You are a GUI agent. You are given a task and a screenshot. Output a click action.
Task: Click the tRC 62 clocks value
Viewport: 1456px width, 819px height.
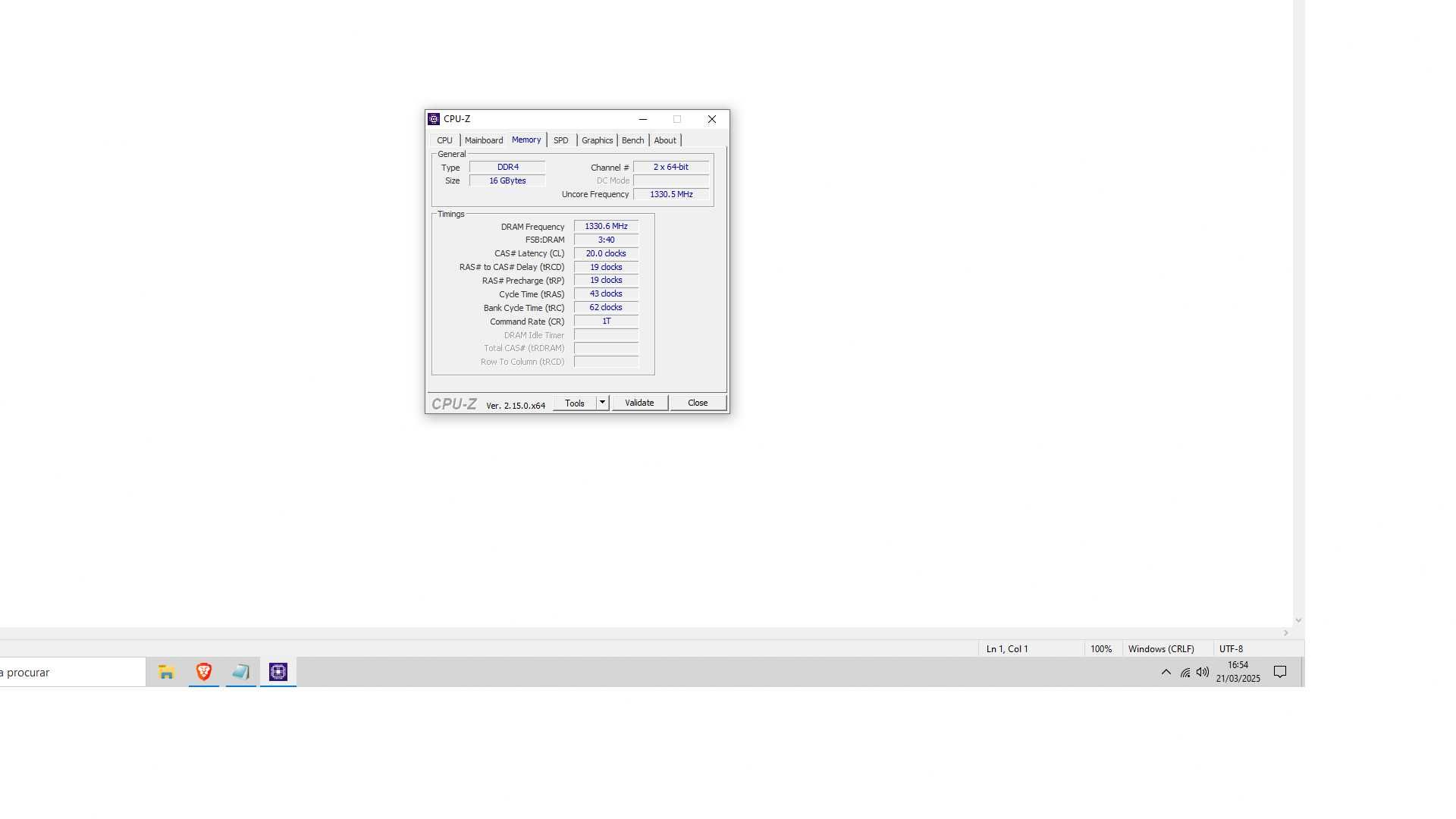pyautogui.click(x=606, y=307)
